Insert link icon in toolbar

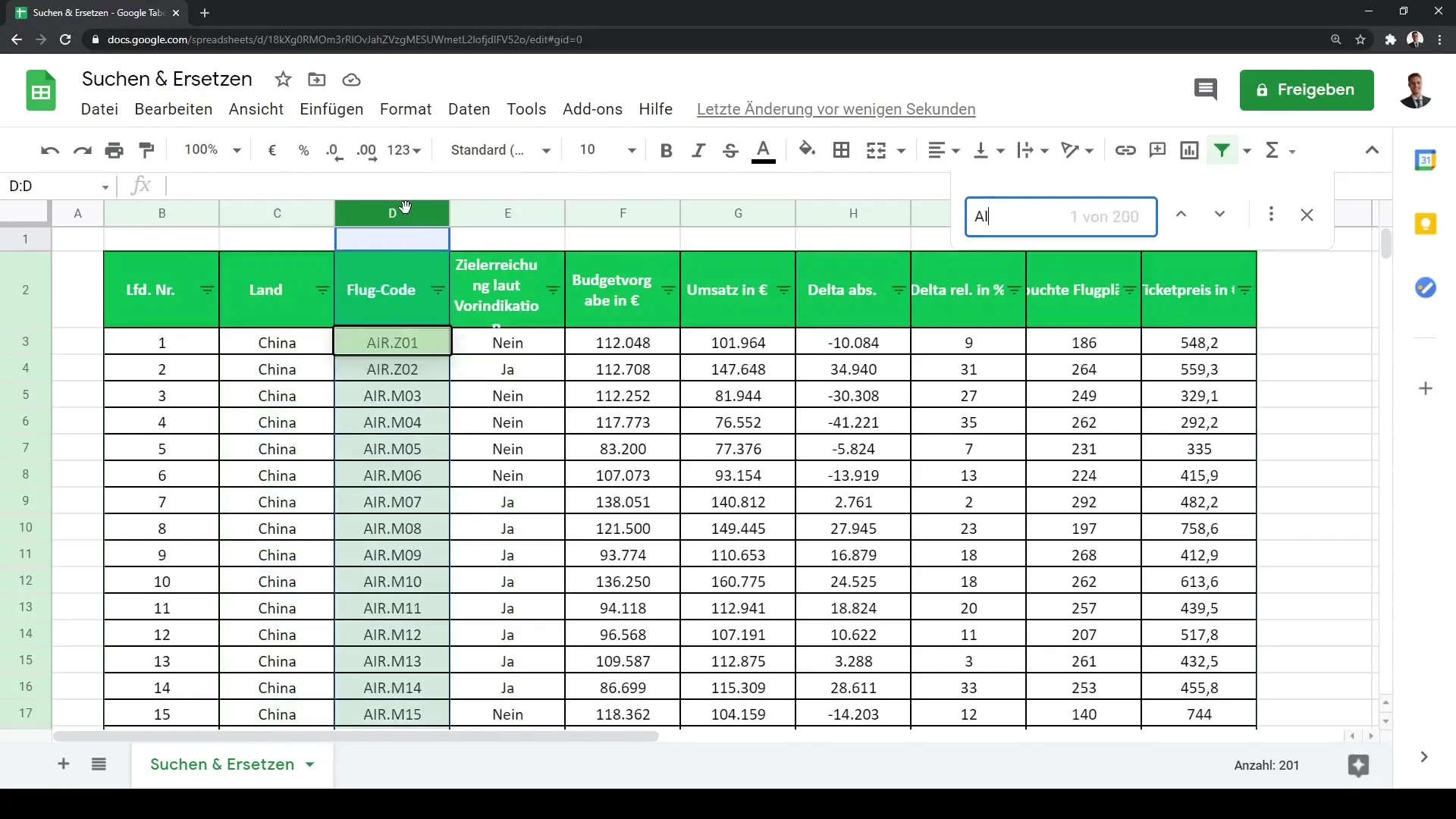[x=1125, y=150]
